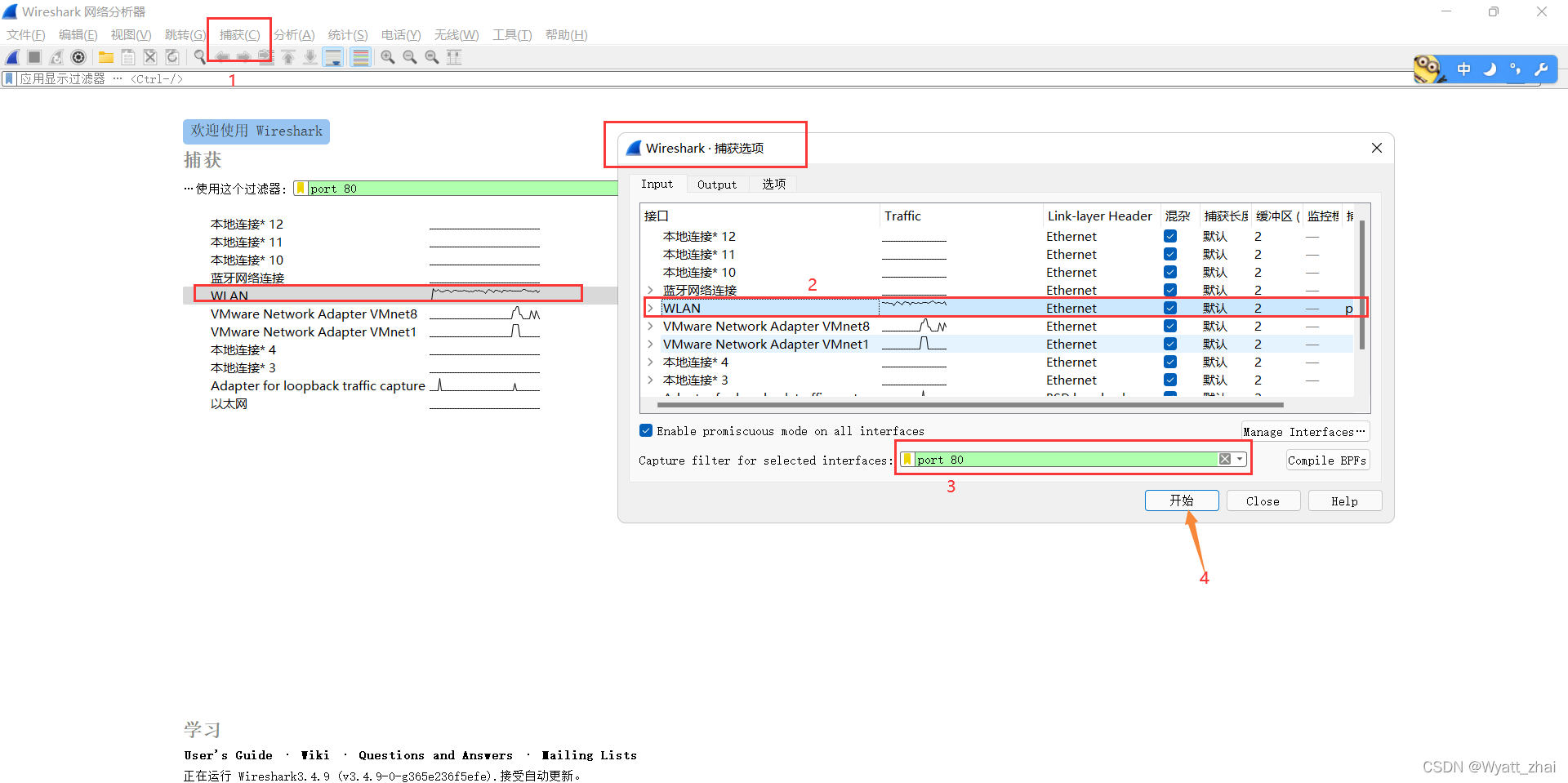Reload the capture file from the toolbar
The width and height of the screenshot is (1568, 783).
(172, 57)
